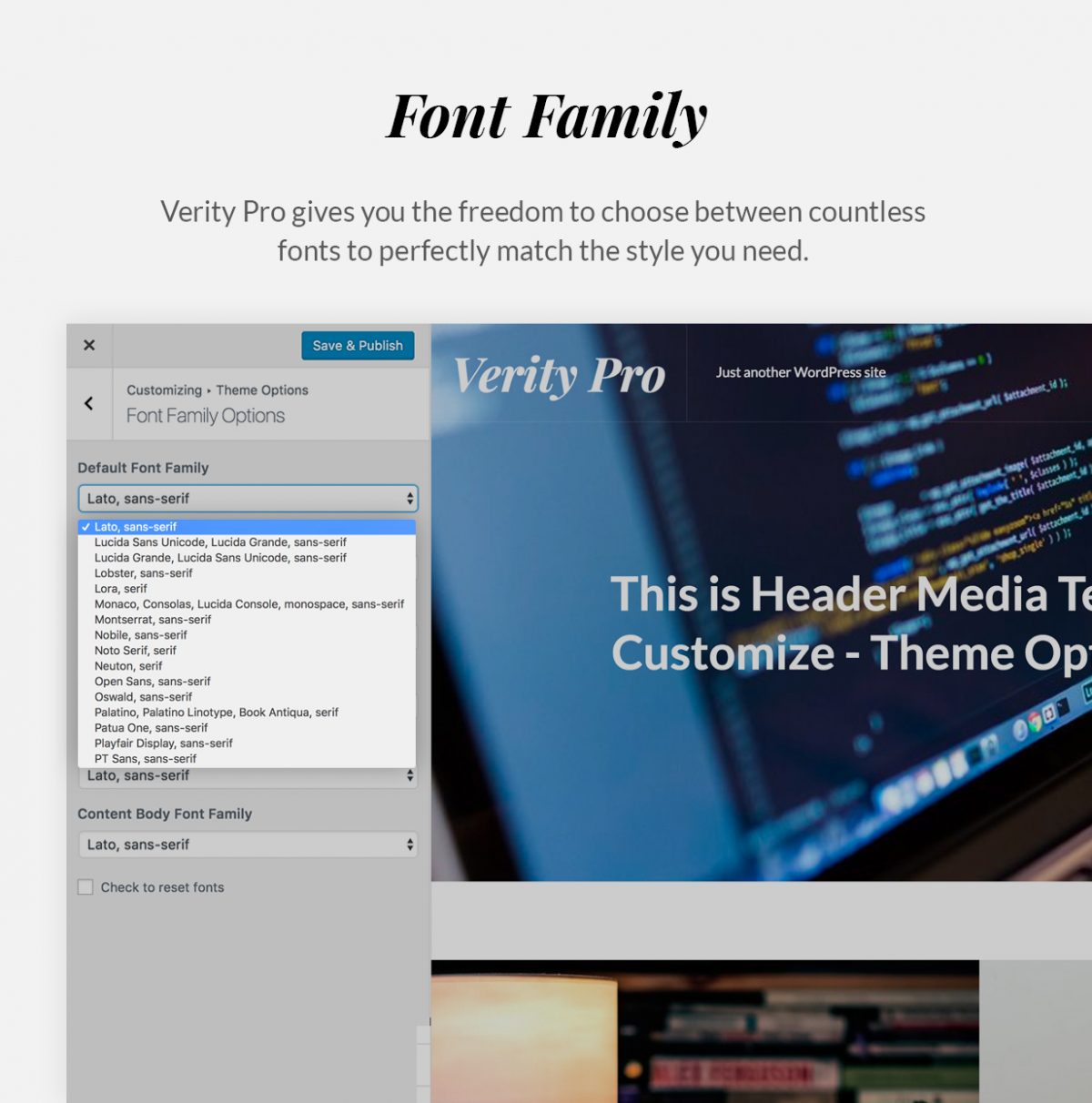
Task: Open the Content Body Font Family dropdown
Action: coord(248,845)
